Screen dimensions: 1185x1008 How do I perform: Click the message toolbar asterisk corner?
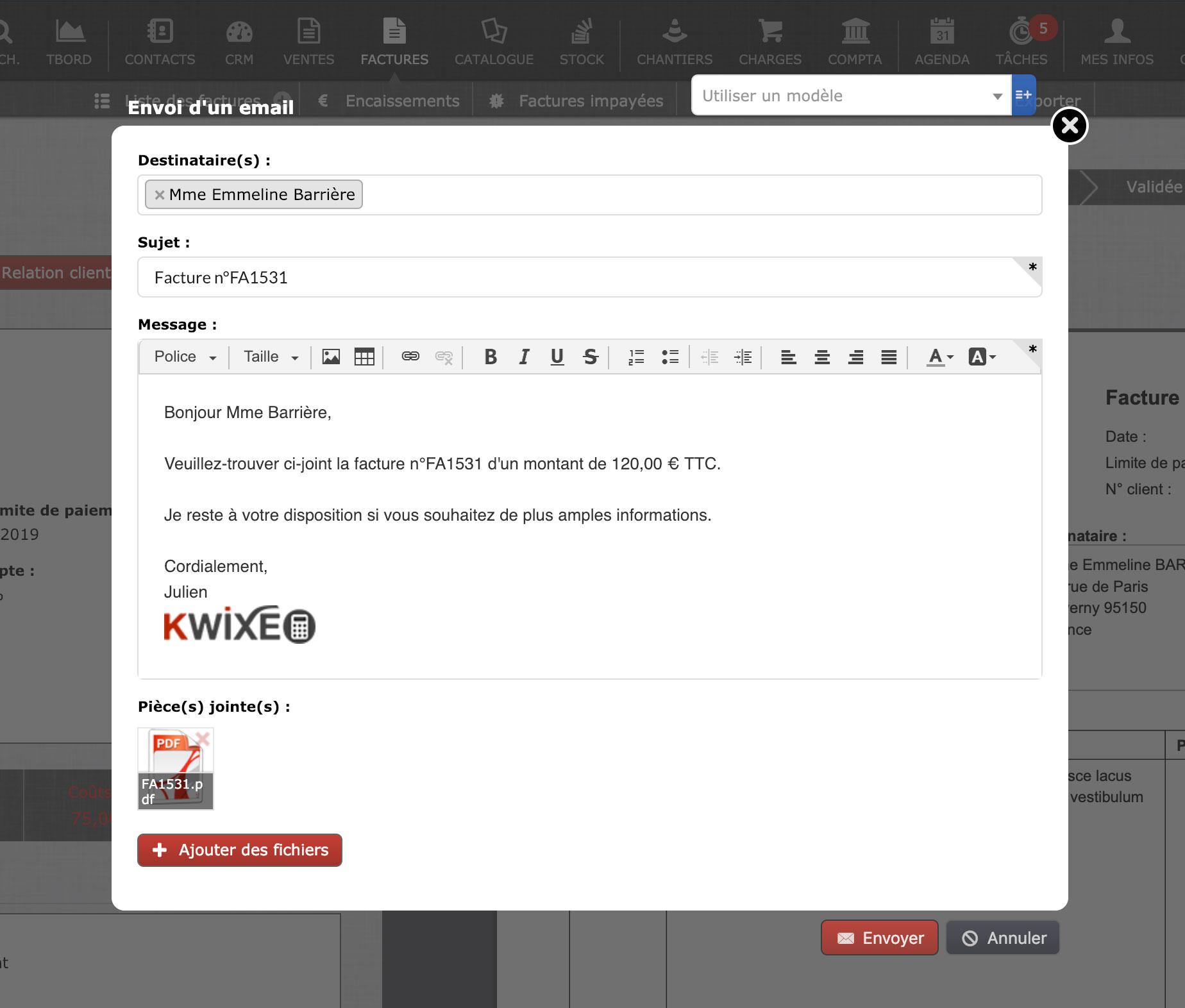(1032, 349)
